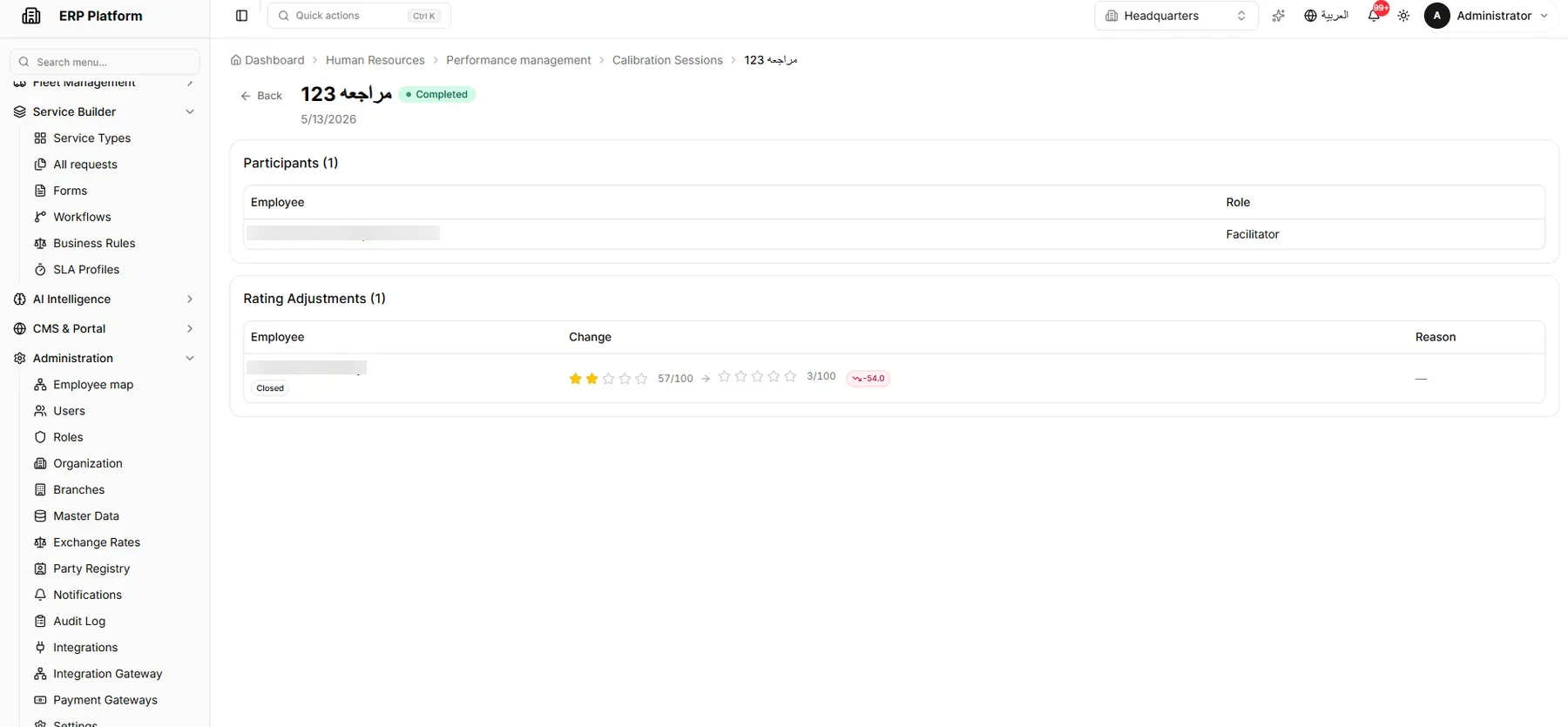Open Human Resources breadcrumb link

(375, 60)
